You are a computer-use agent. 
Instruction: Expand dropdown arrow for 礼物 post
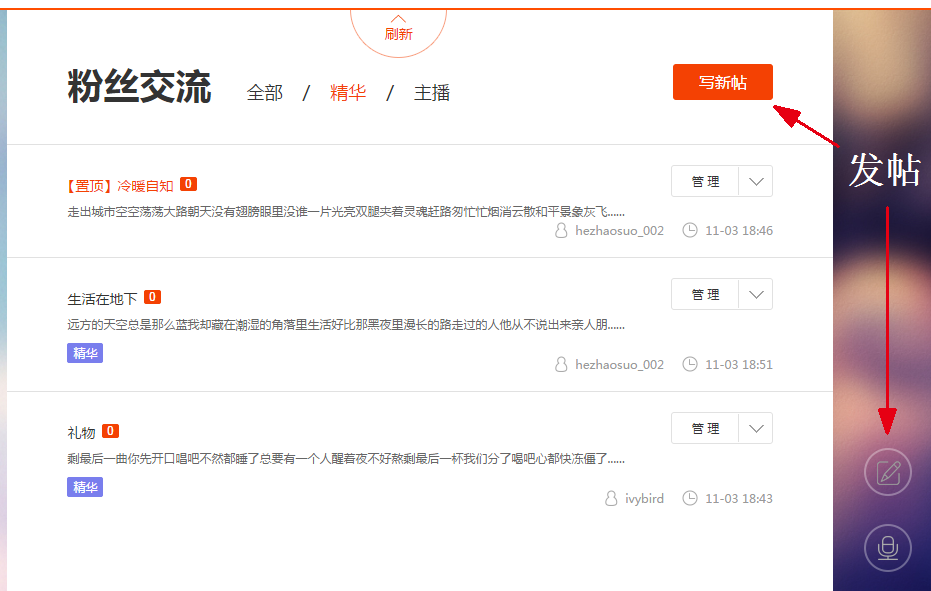click(x=756, y=428)
